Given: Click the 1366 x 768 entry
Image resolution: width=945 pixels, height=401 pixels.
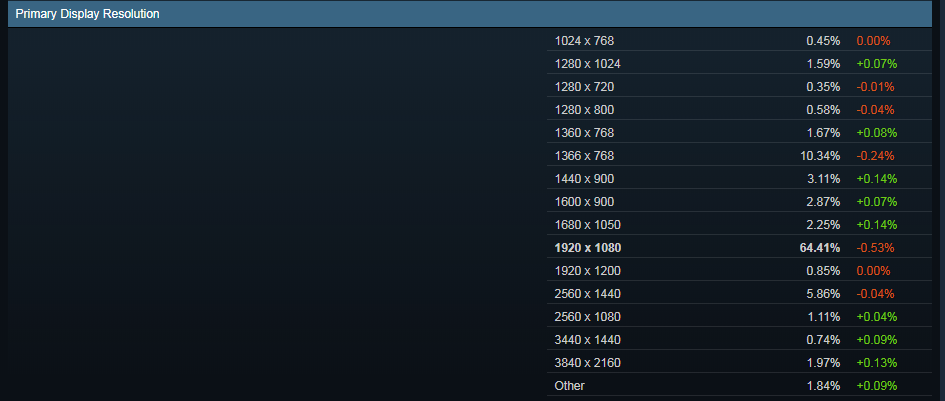Looking at the screenshot, I should 584,156.
